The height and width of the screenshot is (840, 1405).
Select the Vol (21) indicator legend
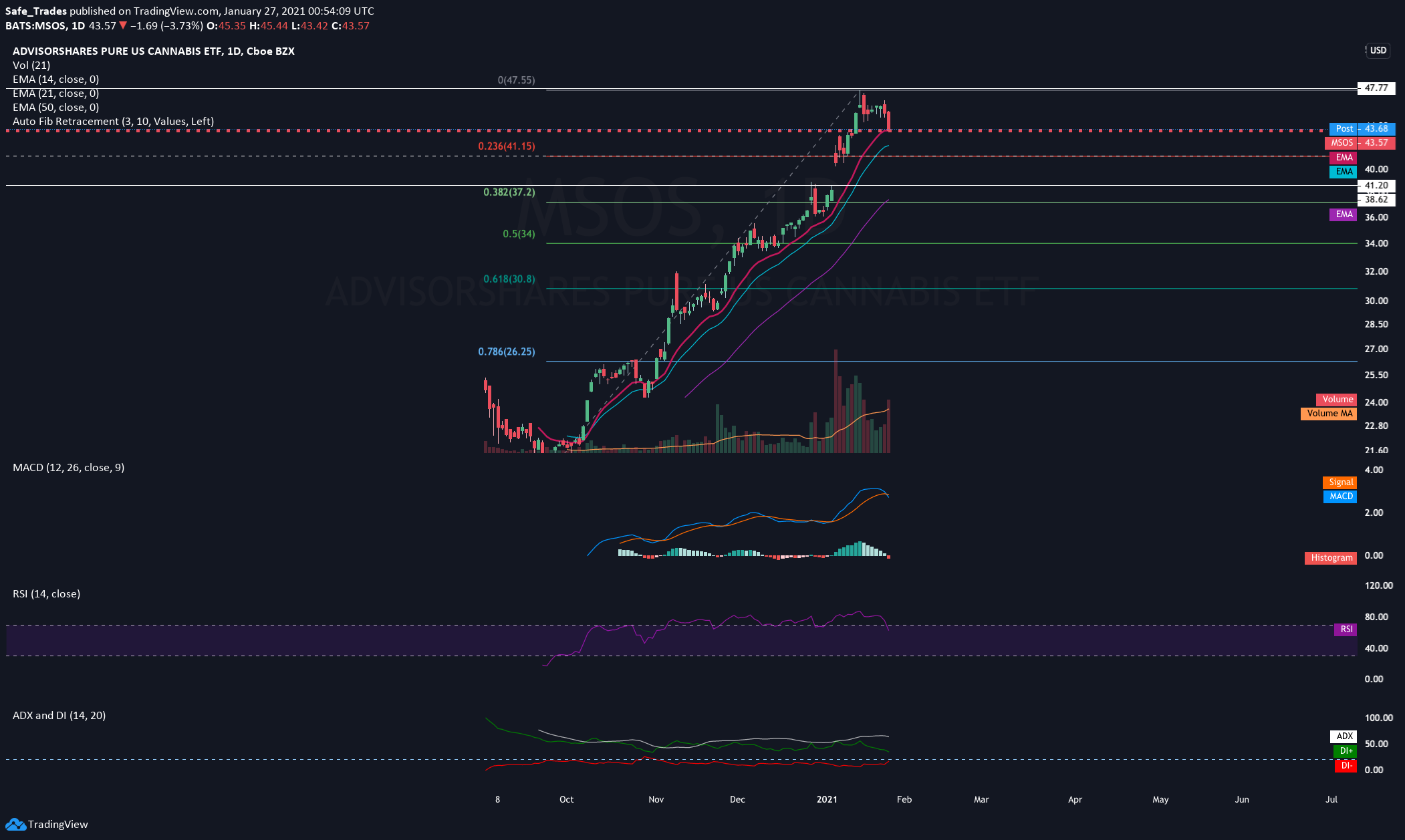31,65
